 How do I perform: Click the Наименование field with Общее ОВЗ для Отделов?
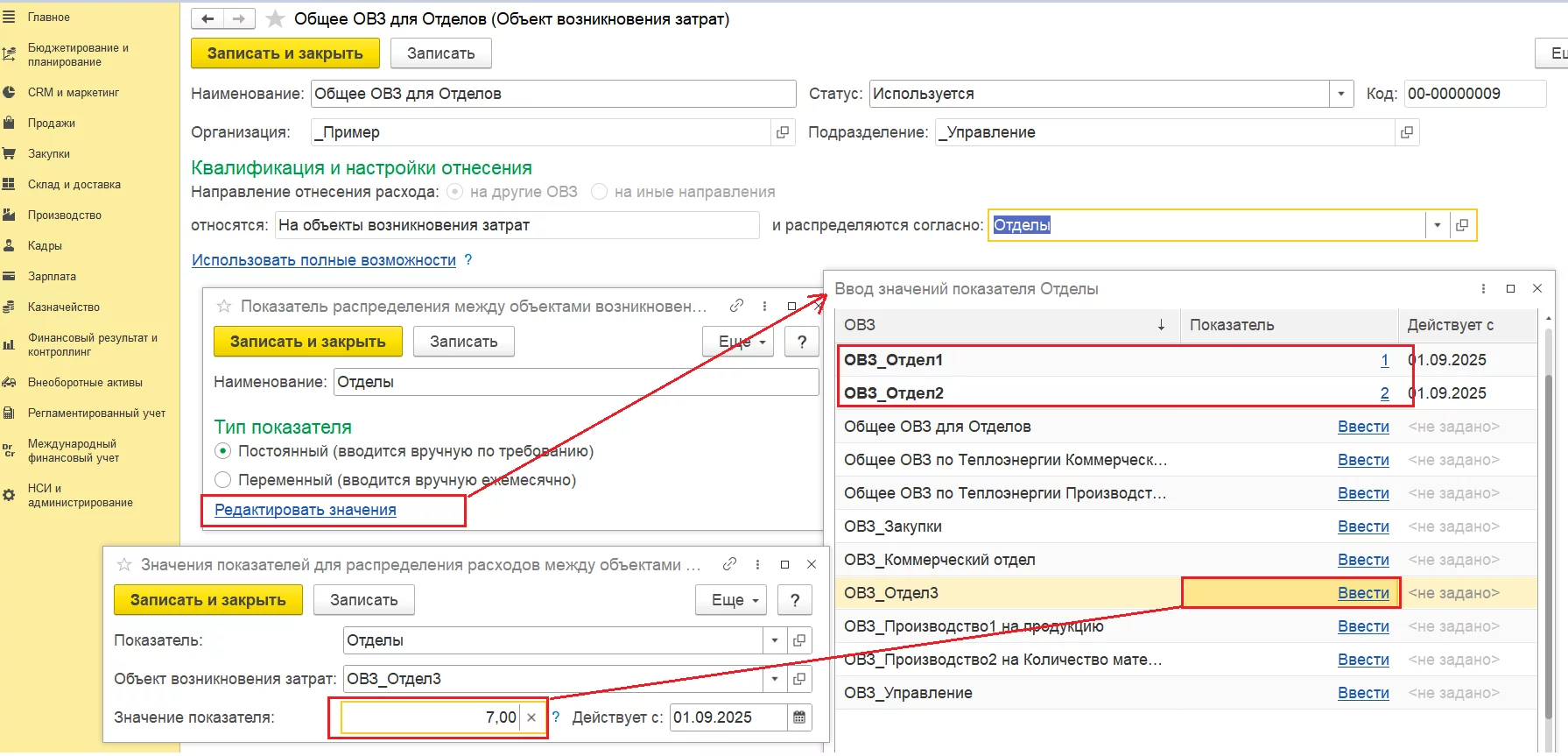552,94
